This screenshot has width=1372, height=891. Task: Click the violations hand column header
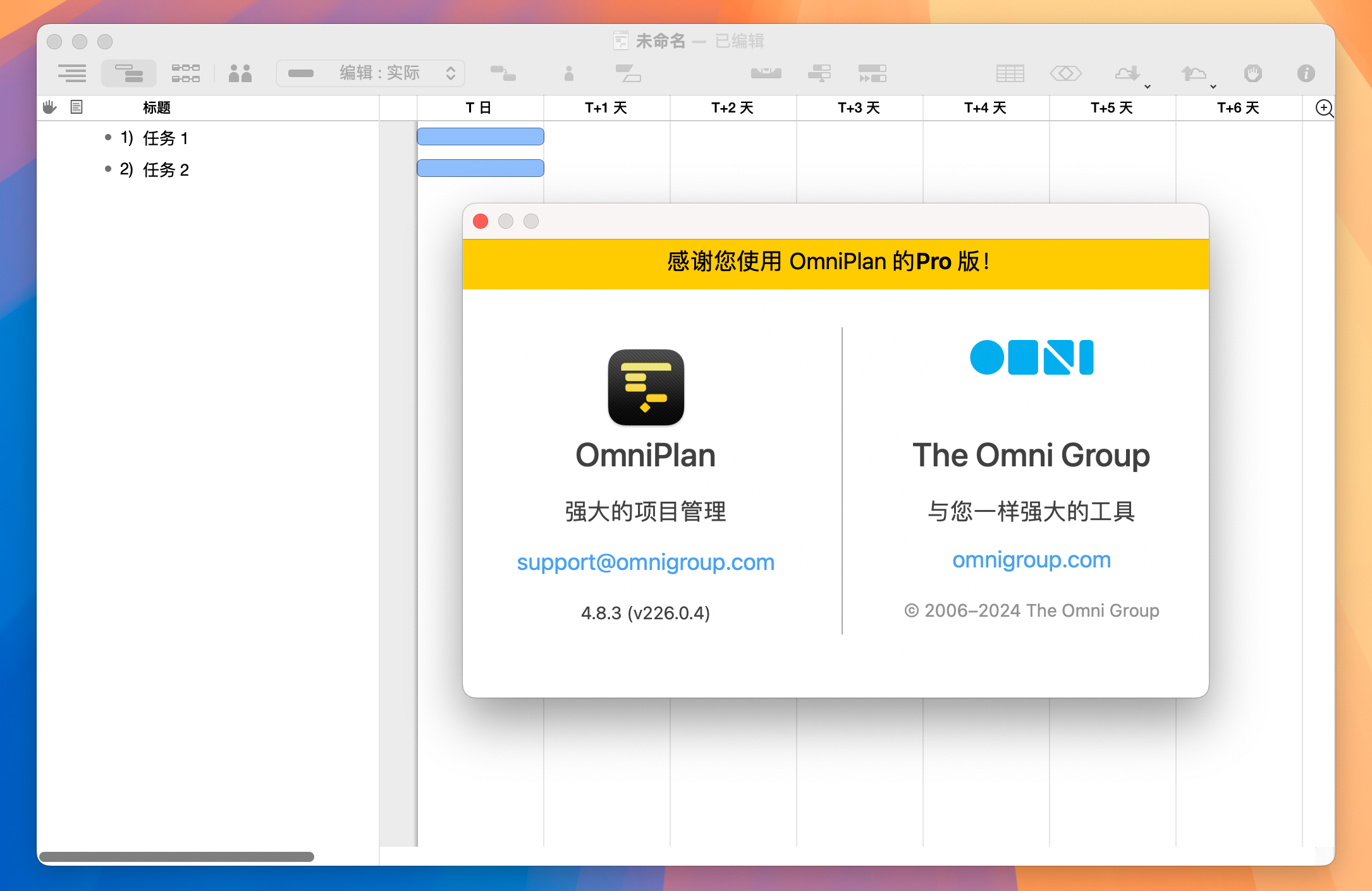[50, 107]
